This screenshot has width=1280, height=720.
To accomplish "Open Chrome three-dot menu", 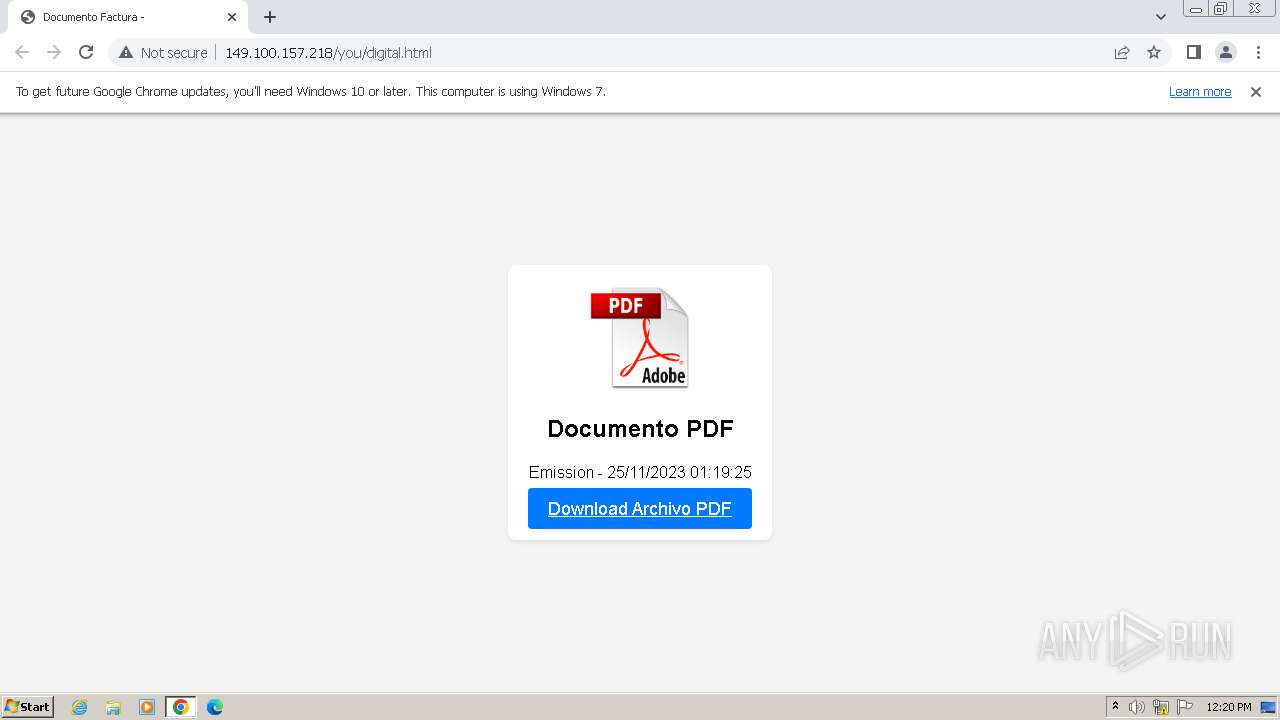I will click(x=1258, y=52).
